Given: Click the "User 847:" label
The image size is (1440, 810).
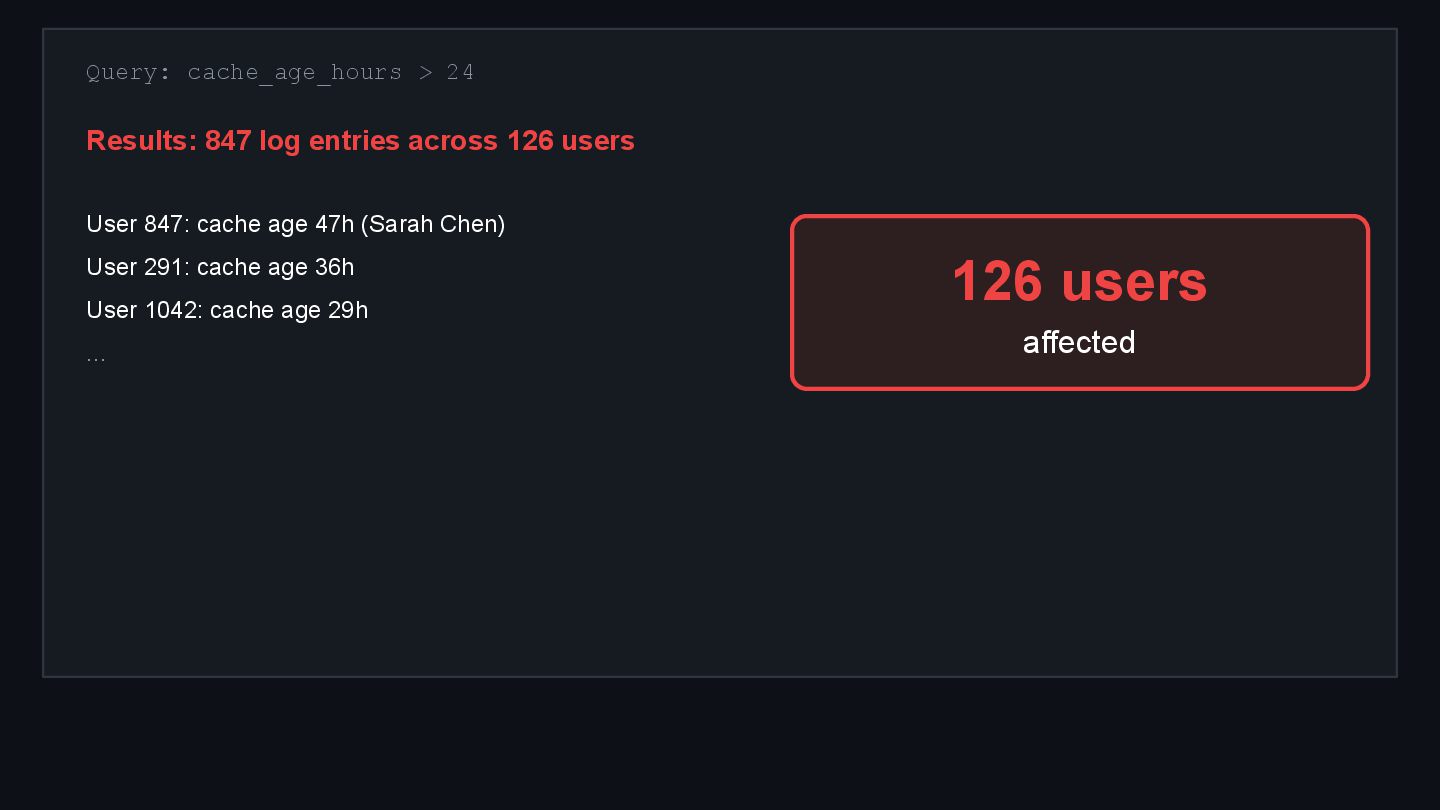Looking at the screenshot, I should [x=137, y=224].
